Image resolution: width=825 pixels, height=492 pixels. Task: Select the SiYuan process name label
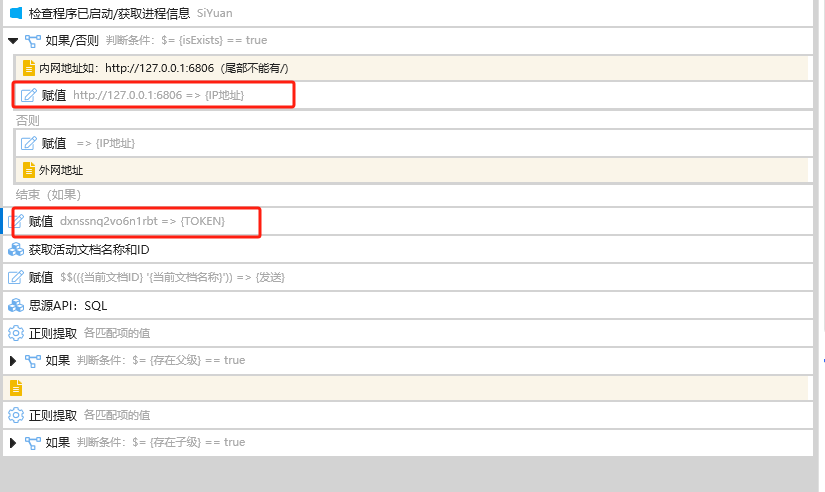click(215, 13)
